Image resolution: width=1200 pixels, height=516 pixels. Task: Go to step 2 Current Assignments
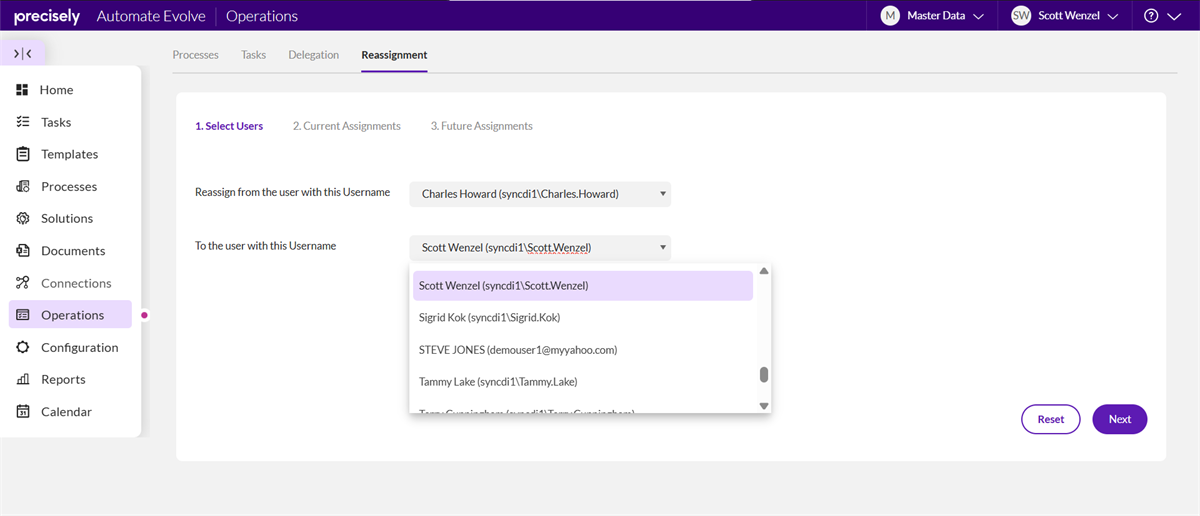(x=346, y=126)
